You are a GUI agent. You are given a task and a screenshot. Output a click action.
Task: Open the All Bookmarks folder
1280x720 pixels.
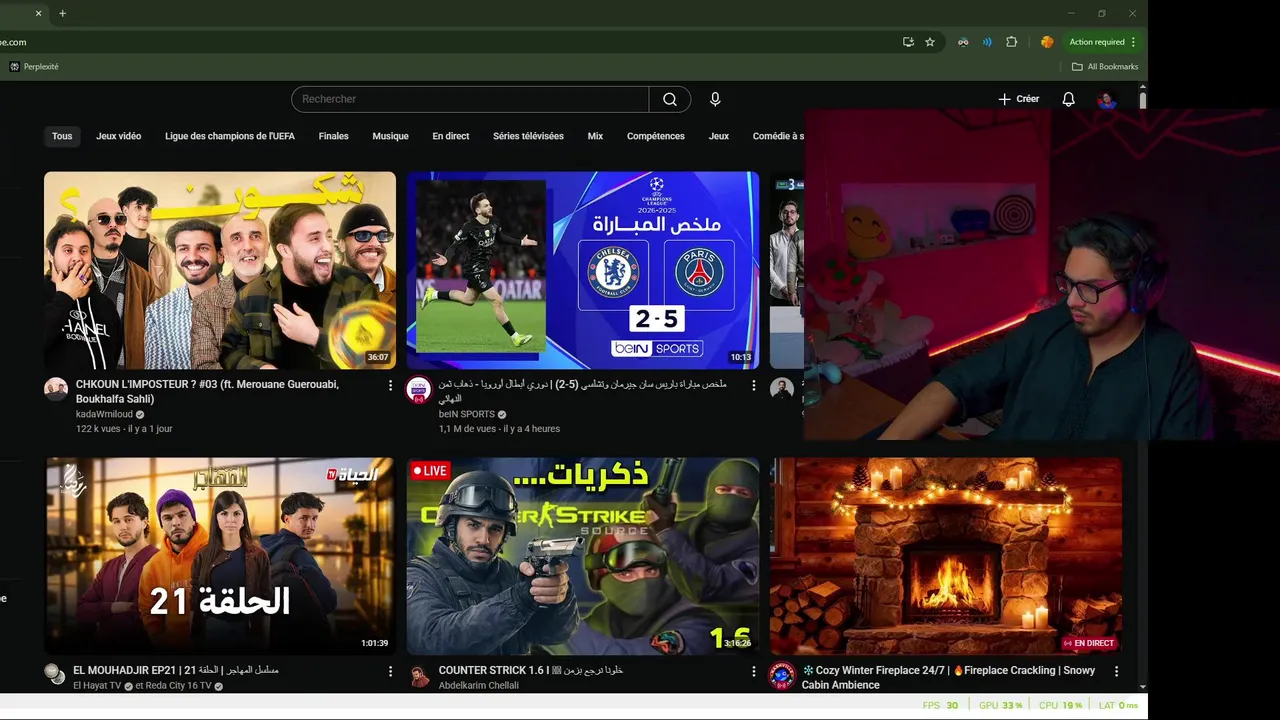coord(1105,67)
